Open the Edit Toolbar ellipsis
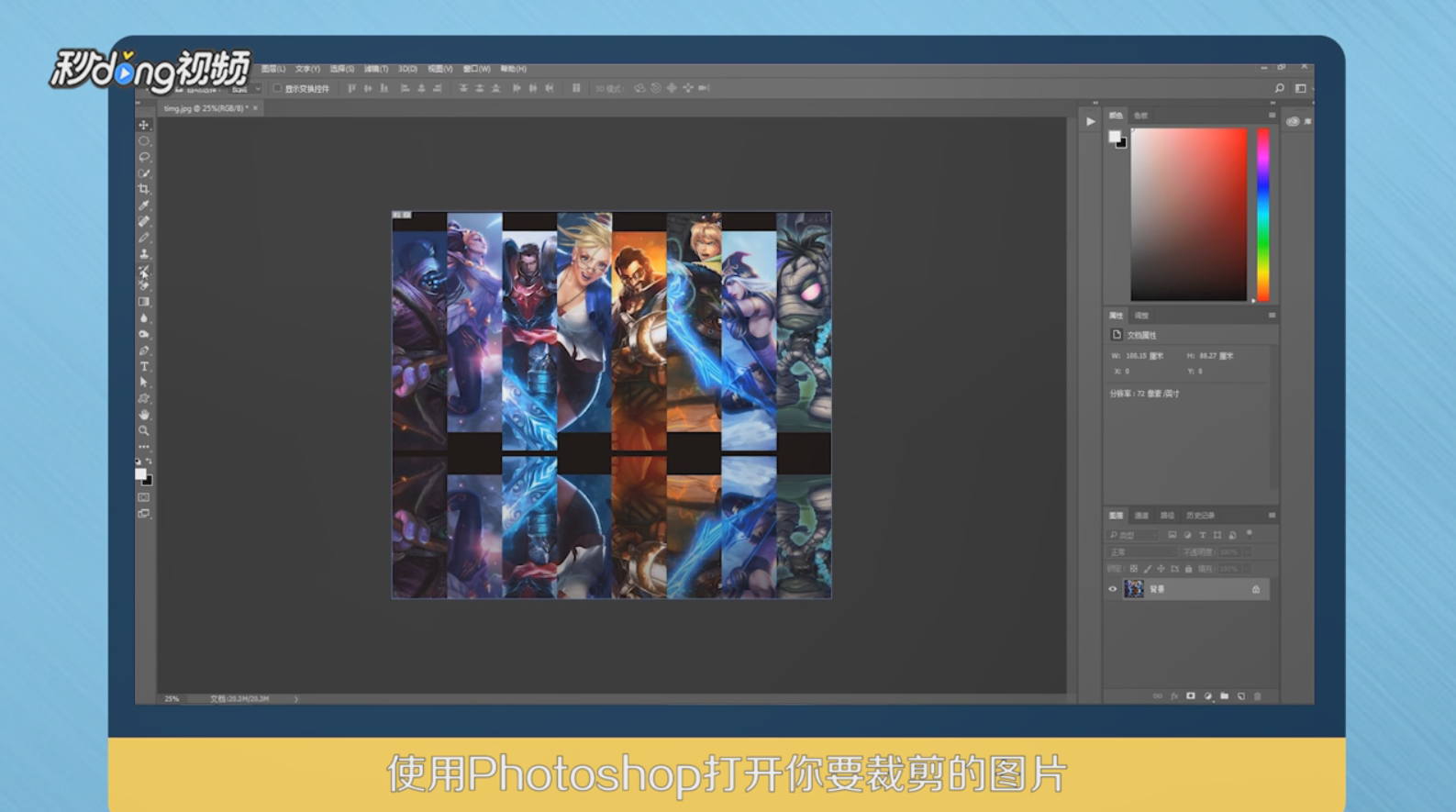The width and height of the screenshot is (1456, 812). tap(144, 447)
